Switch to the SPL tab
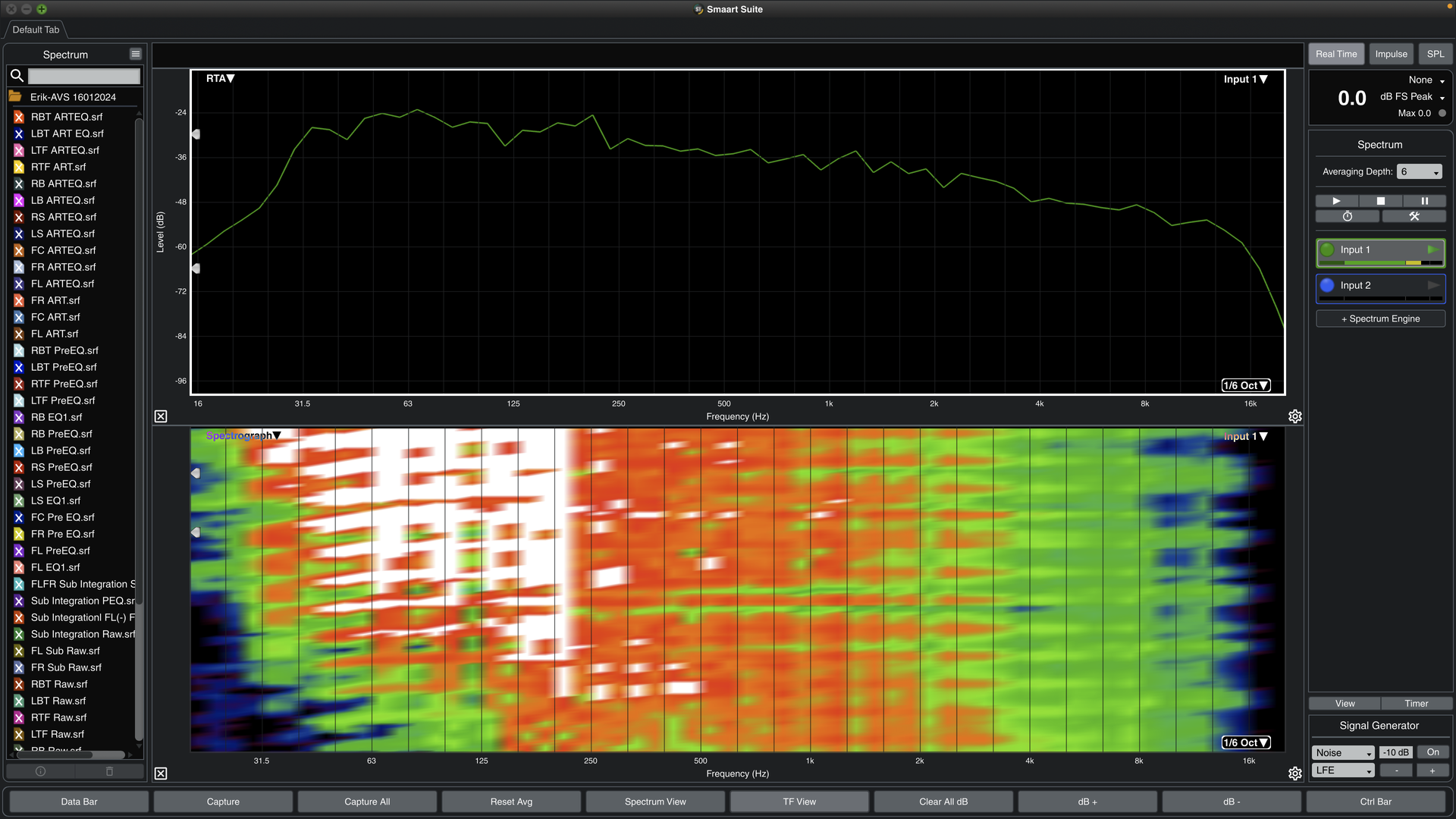This screenshot has height=819, width=1456. (1435, 54)
